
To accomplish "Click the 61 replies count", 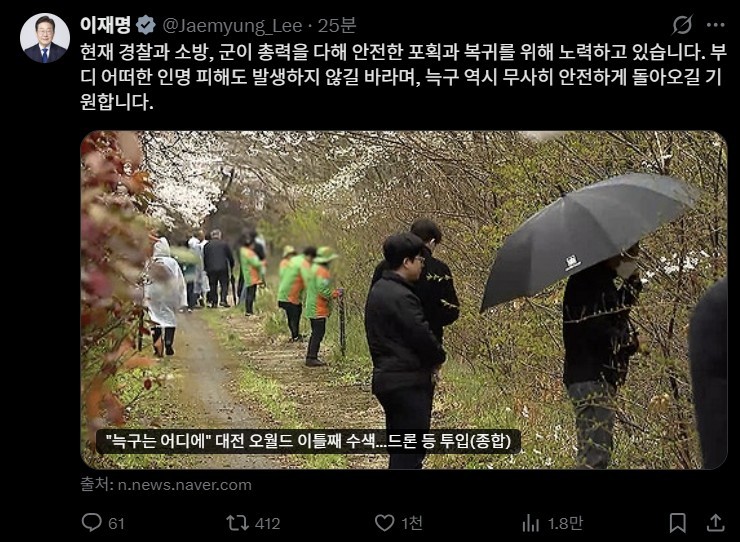I will [117, 524].
